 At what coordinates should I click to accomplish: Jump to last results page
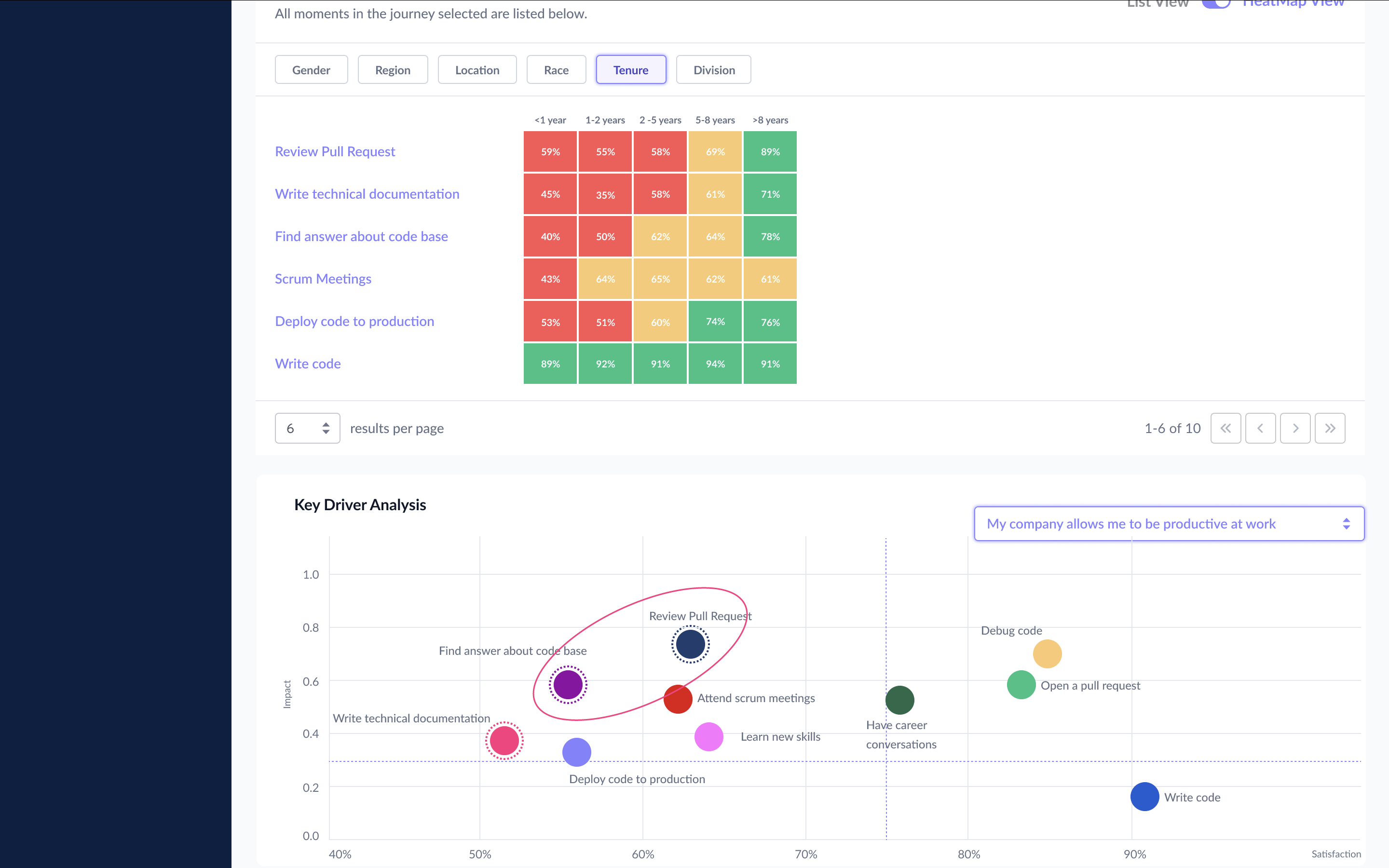coord(1330,428)
